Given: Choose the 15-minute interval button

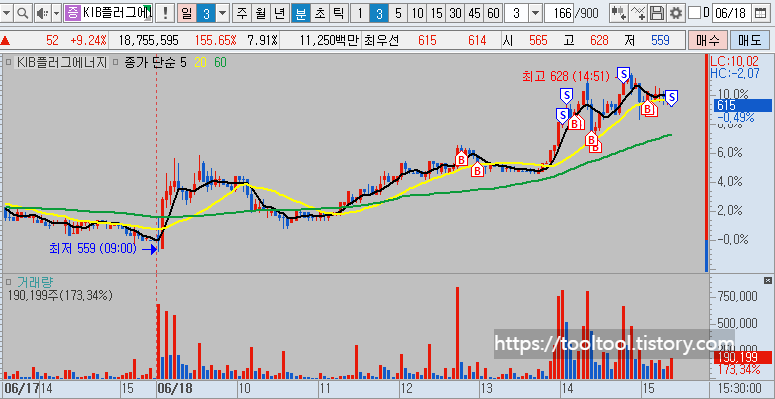Looking at the screenshot, I should (x=436, y=13).
